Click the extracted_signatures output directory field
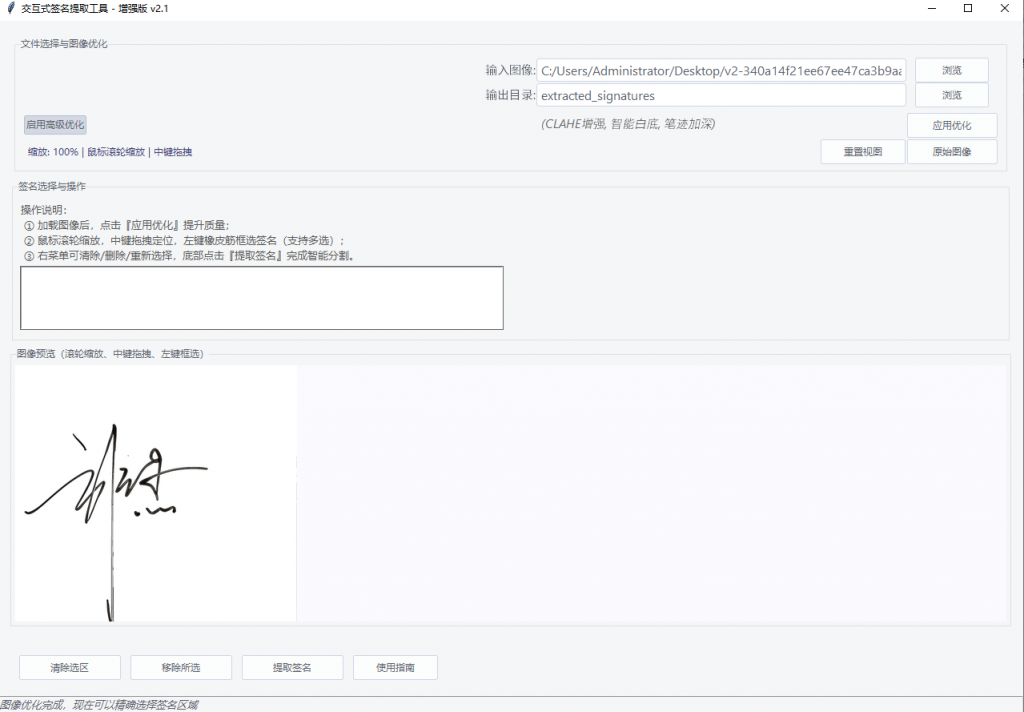This screenshot has width=1024, height=712. pyautogui.click(x=720, y=95)
